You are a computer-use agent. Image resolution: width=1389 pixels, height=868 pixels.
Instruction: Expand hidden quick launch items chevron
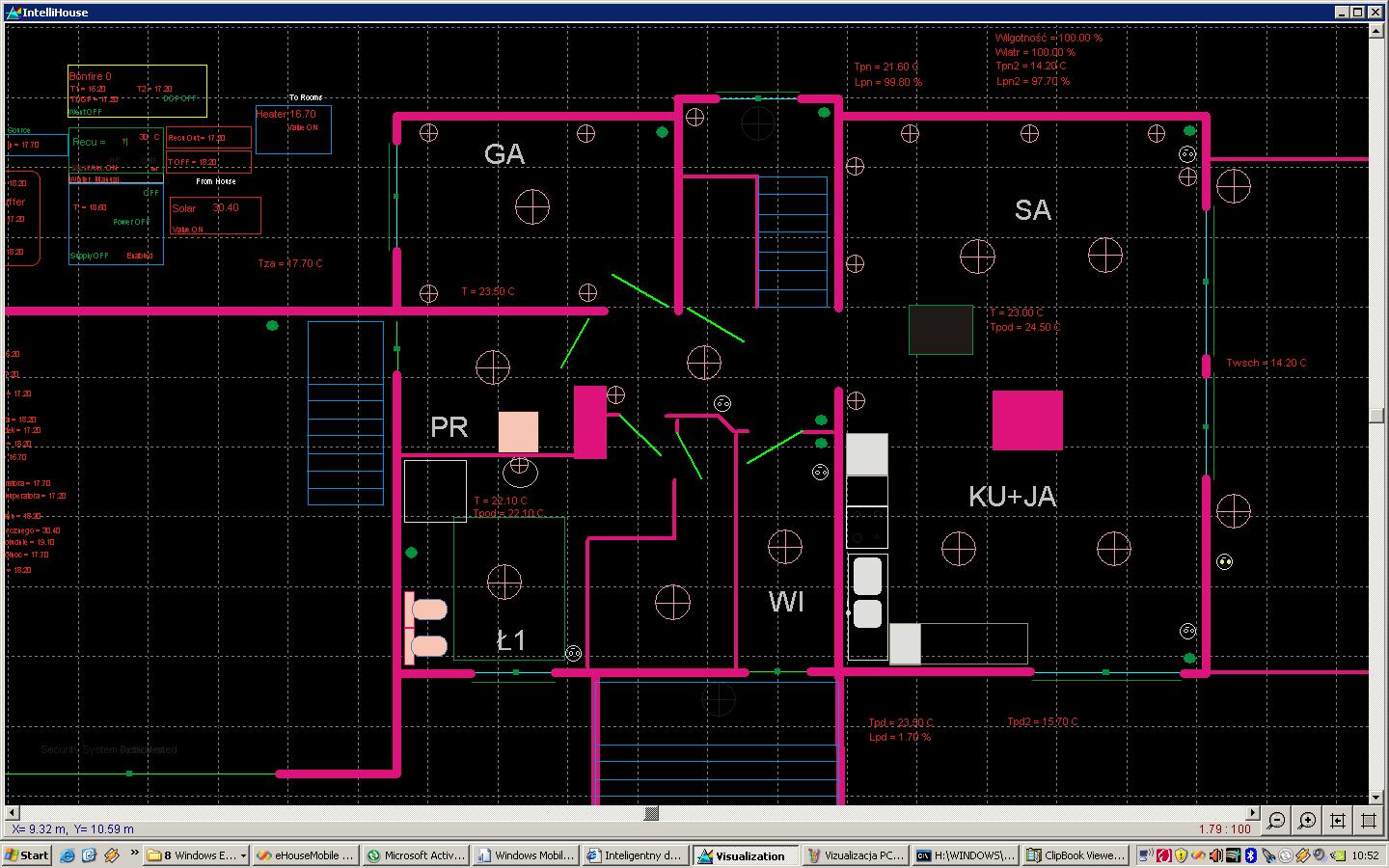point(134,854)
